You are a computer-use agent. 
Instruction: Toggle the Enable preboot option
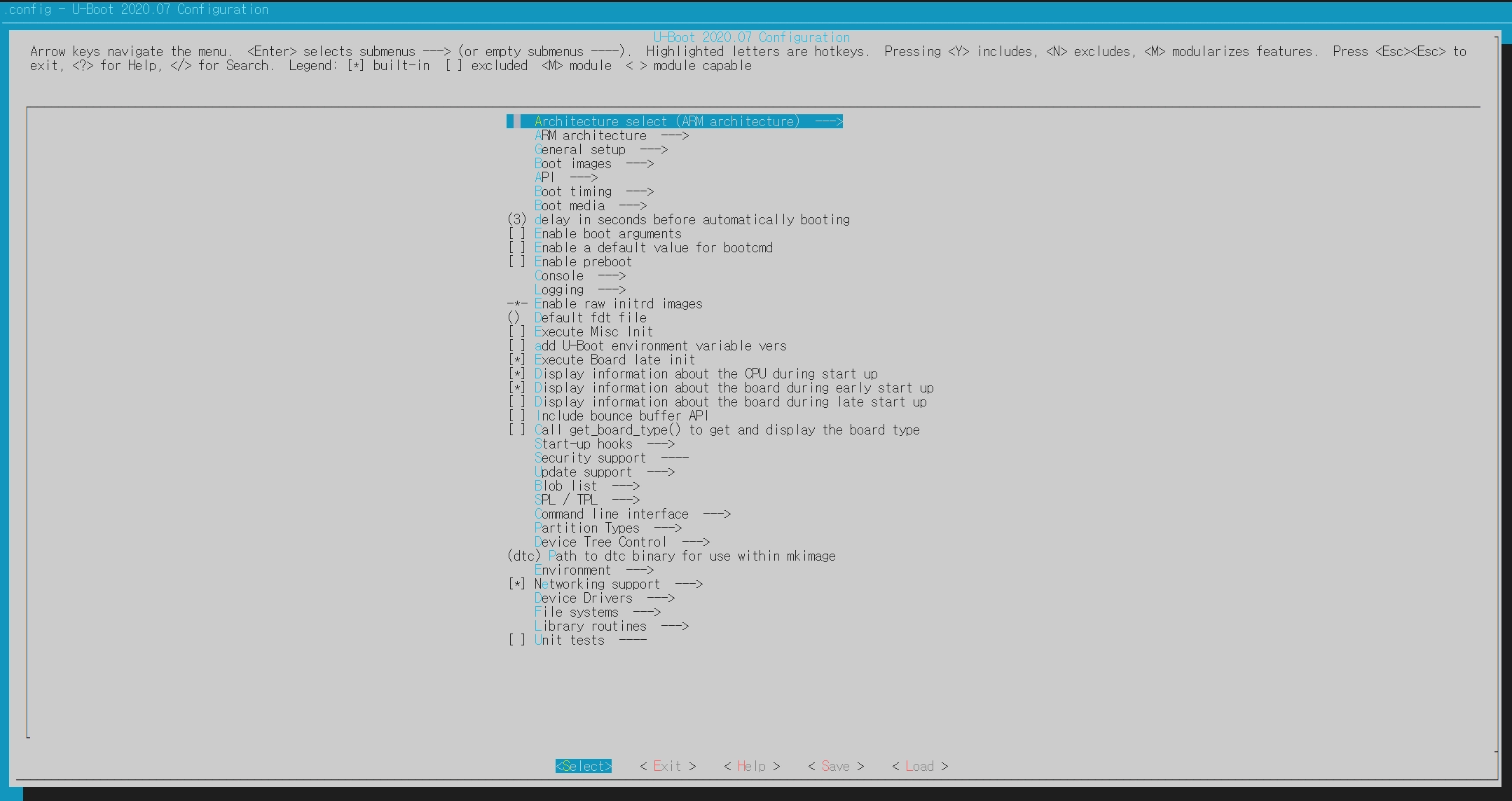coord(570,261)
